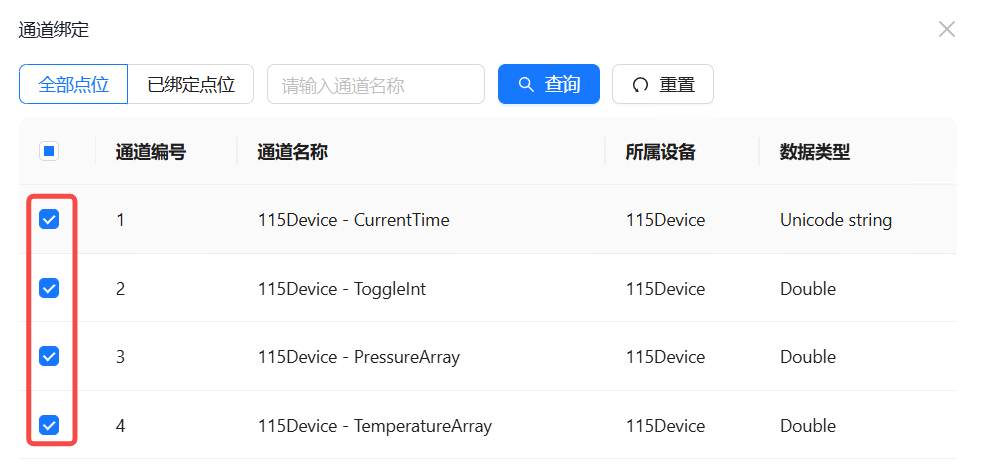981x465 pixels.
Task: Click the 所属设备 column header
Action: pos(661,152)
